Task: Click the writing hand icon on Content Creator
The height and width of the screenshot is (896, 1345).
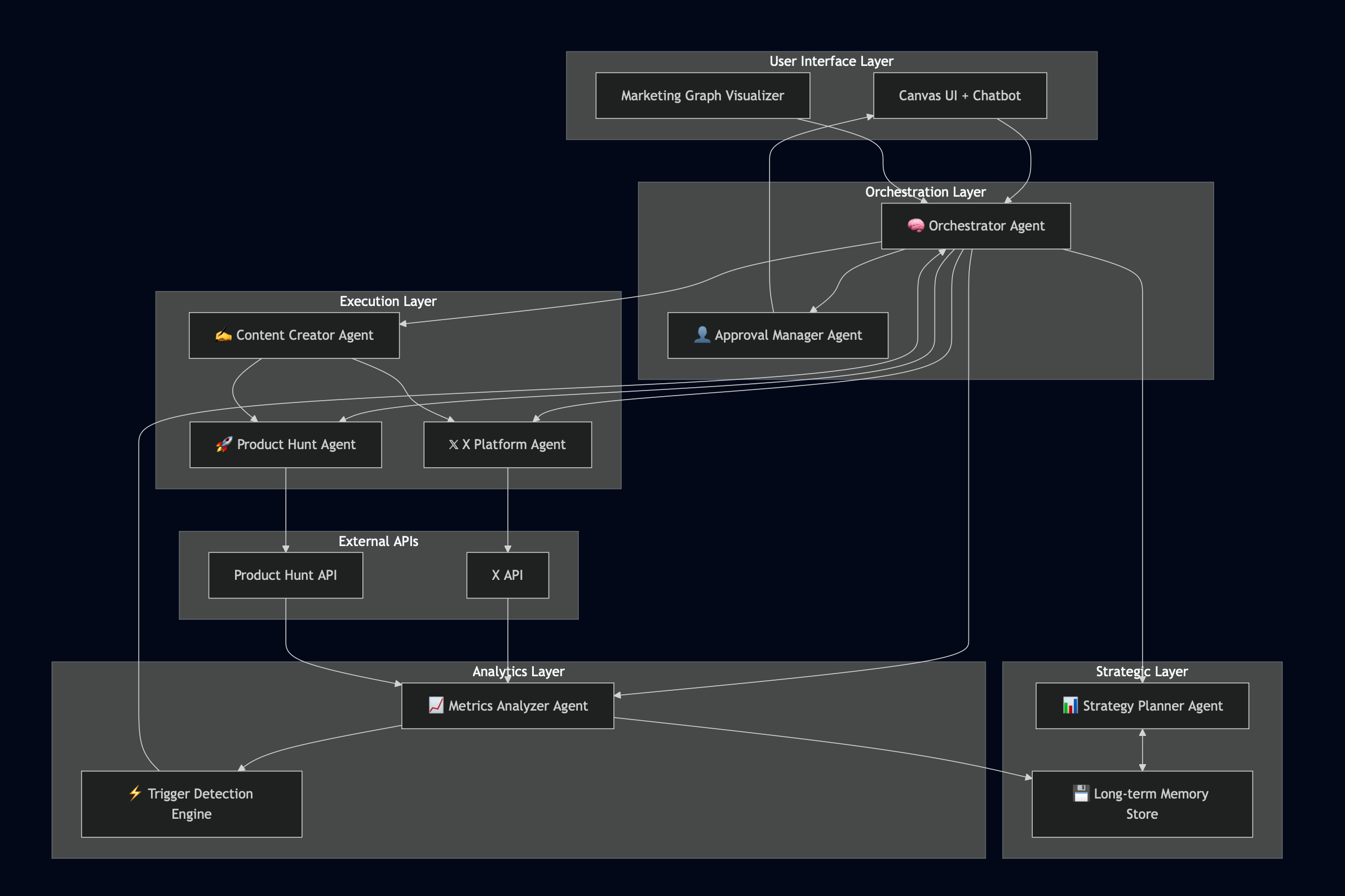Action: point(223,335)
